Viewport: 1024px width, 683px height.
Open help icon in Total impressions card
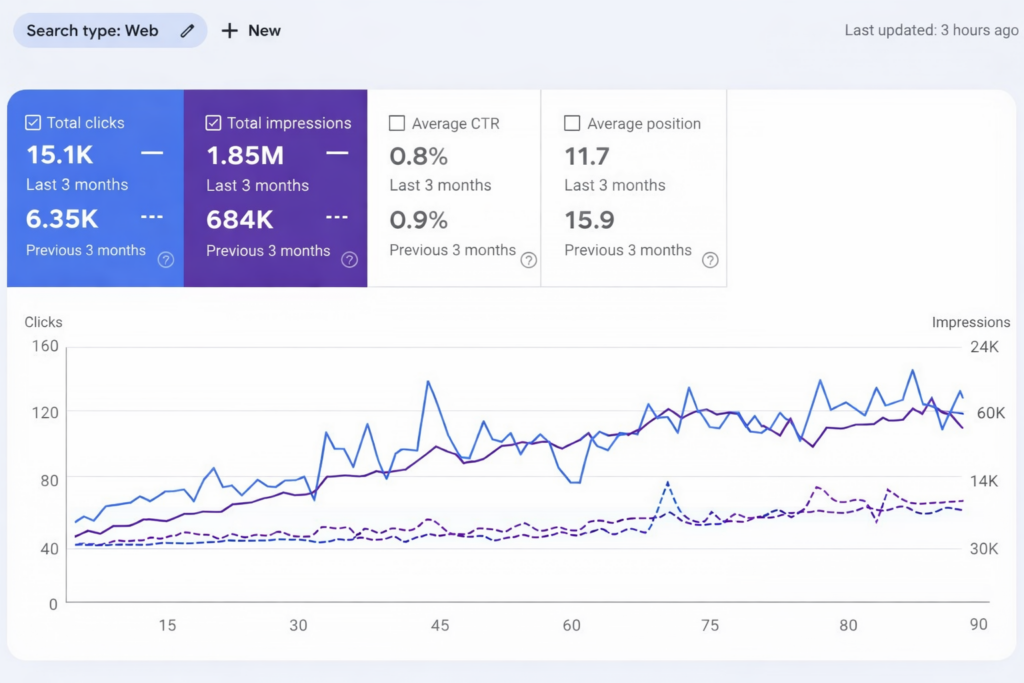click(349, 260)
